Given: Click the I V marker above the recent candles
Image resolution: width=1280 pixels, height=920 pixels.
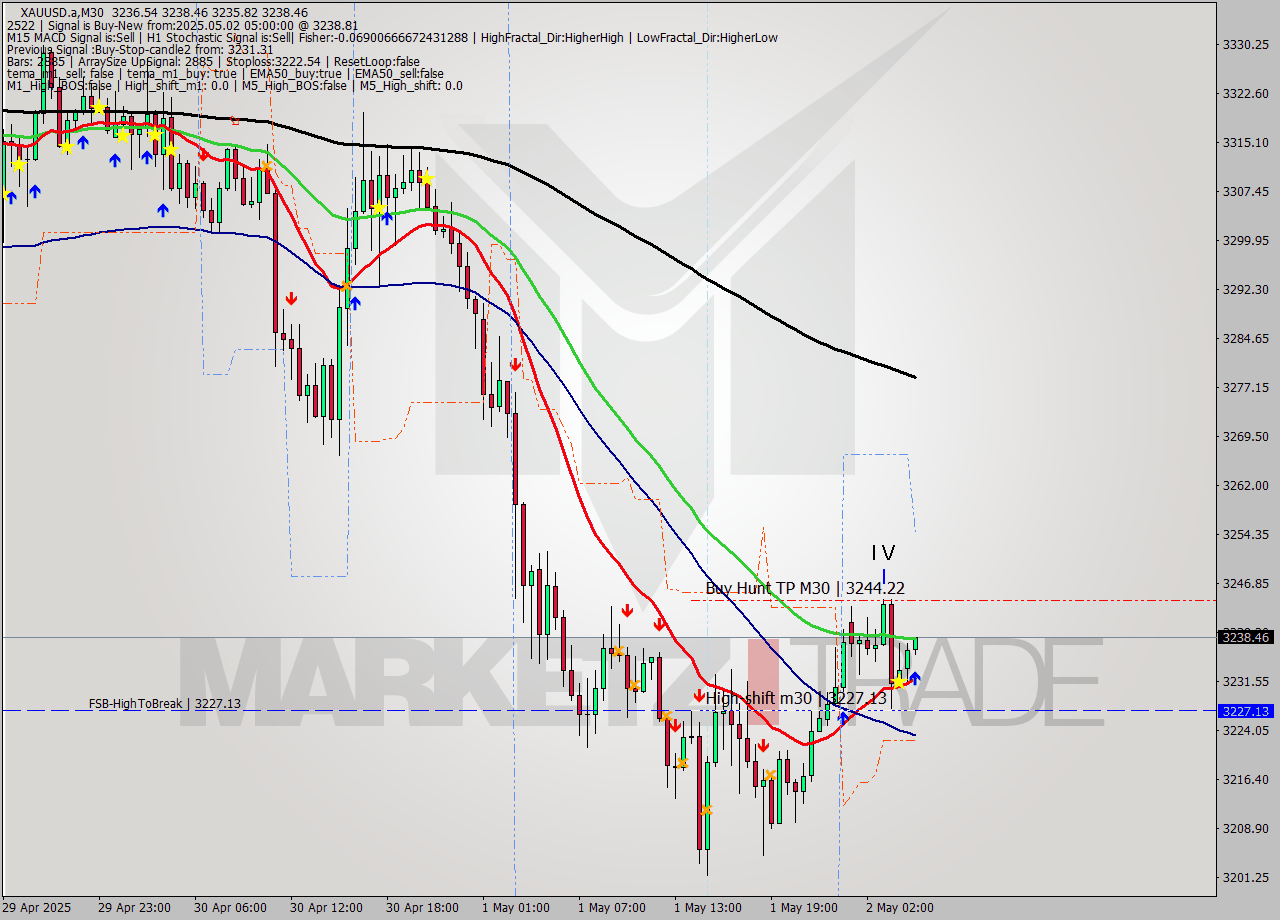Looking at the screenshot, I should coord(882,551).
